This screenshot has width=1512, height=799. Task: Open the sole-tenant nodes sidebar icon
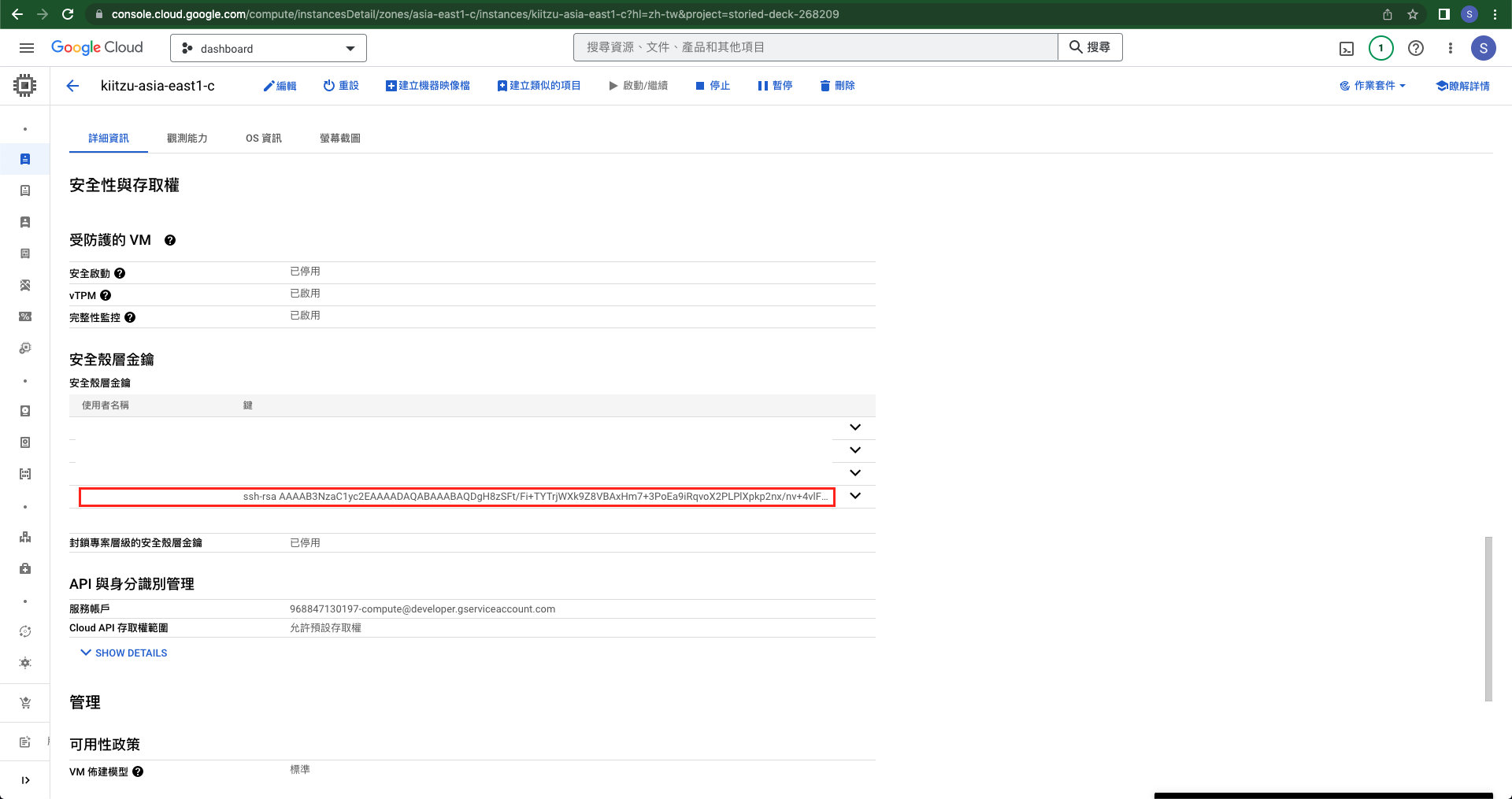[x=25, y=222]
